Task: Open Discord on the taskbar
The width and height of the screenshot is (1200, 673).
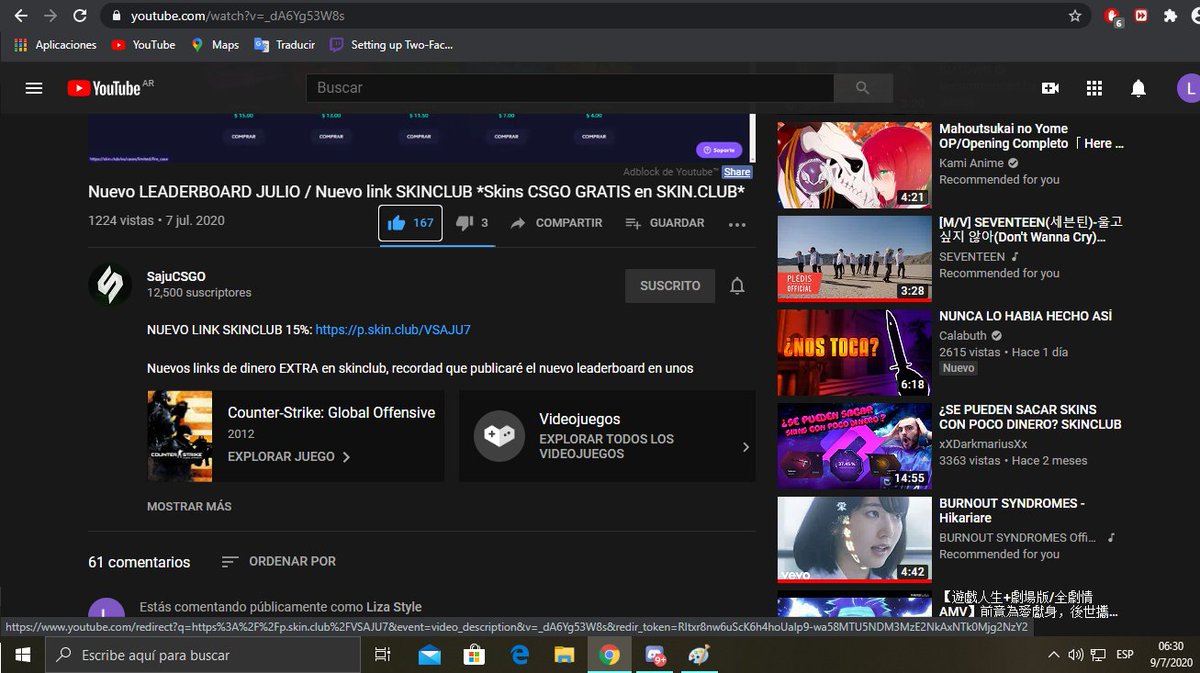Action: point(655,656)
